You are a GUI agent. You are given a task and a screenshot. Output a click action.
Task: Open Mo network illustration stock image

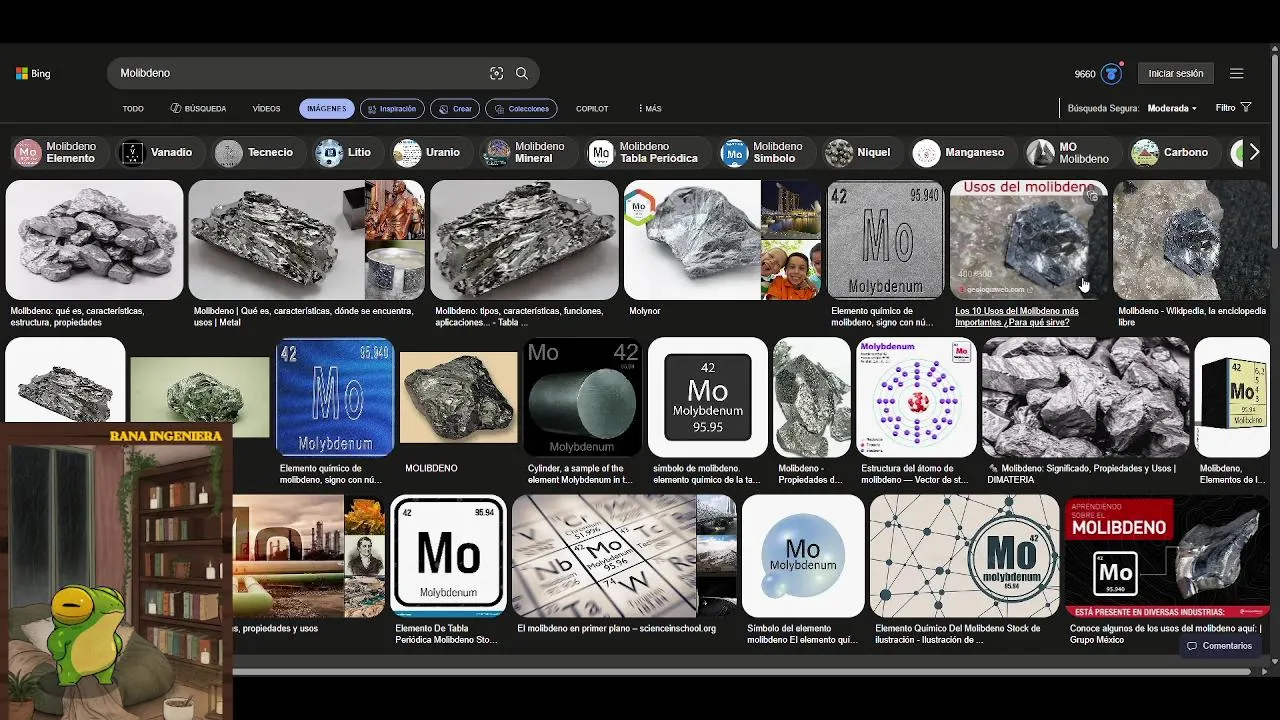(964, 555)
